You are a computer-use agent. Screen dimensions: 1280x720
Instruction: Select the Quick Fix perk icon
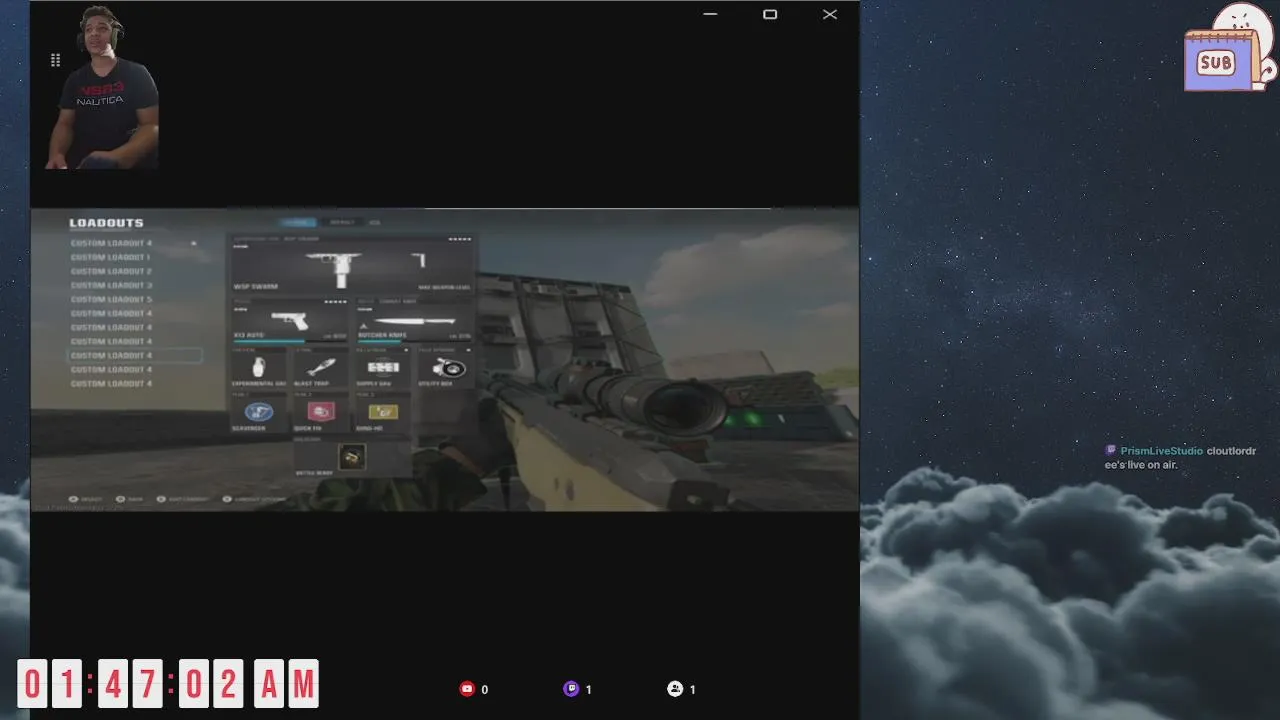[x=320, y=412]
